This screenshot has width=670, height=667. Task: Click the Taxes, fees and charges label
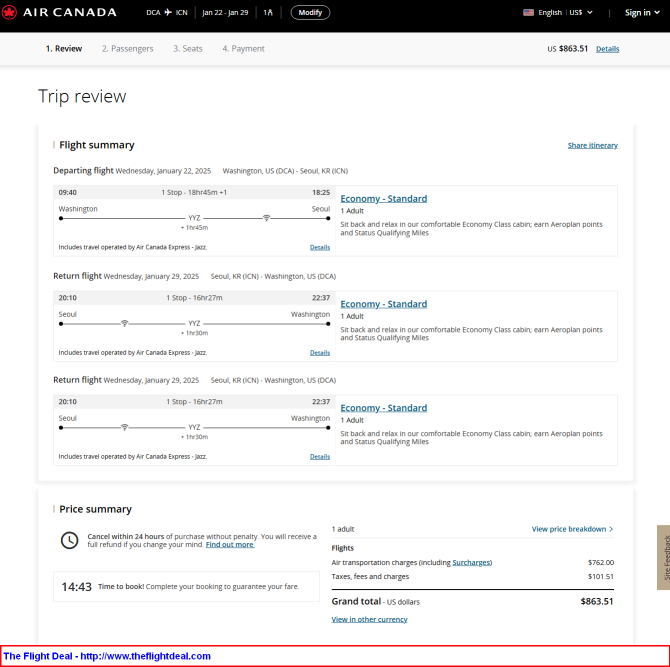pyautogui.click(x=370, y=577)
